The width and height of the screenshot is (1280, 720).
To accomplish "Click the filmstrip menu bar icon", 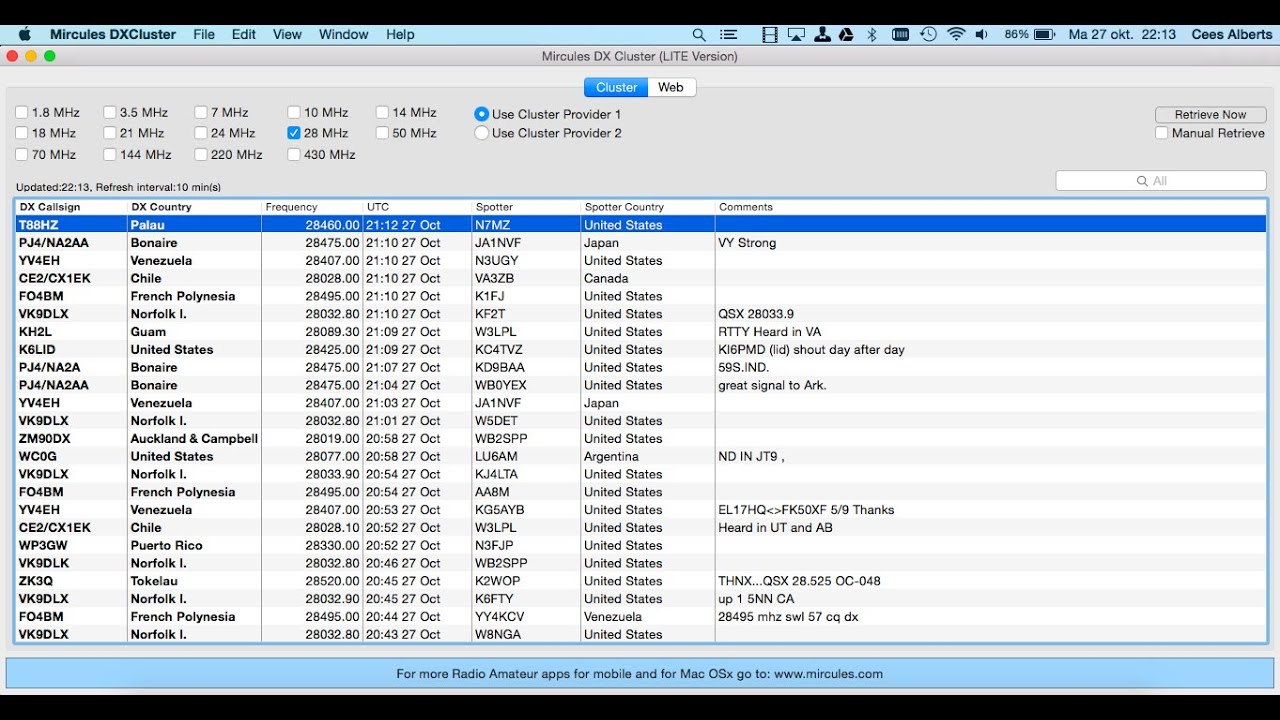I will (769, 34).
